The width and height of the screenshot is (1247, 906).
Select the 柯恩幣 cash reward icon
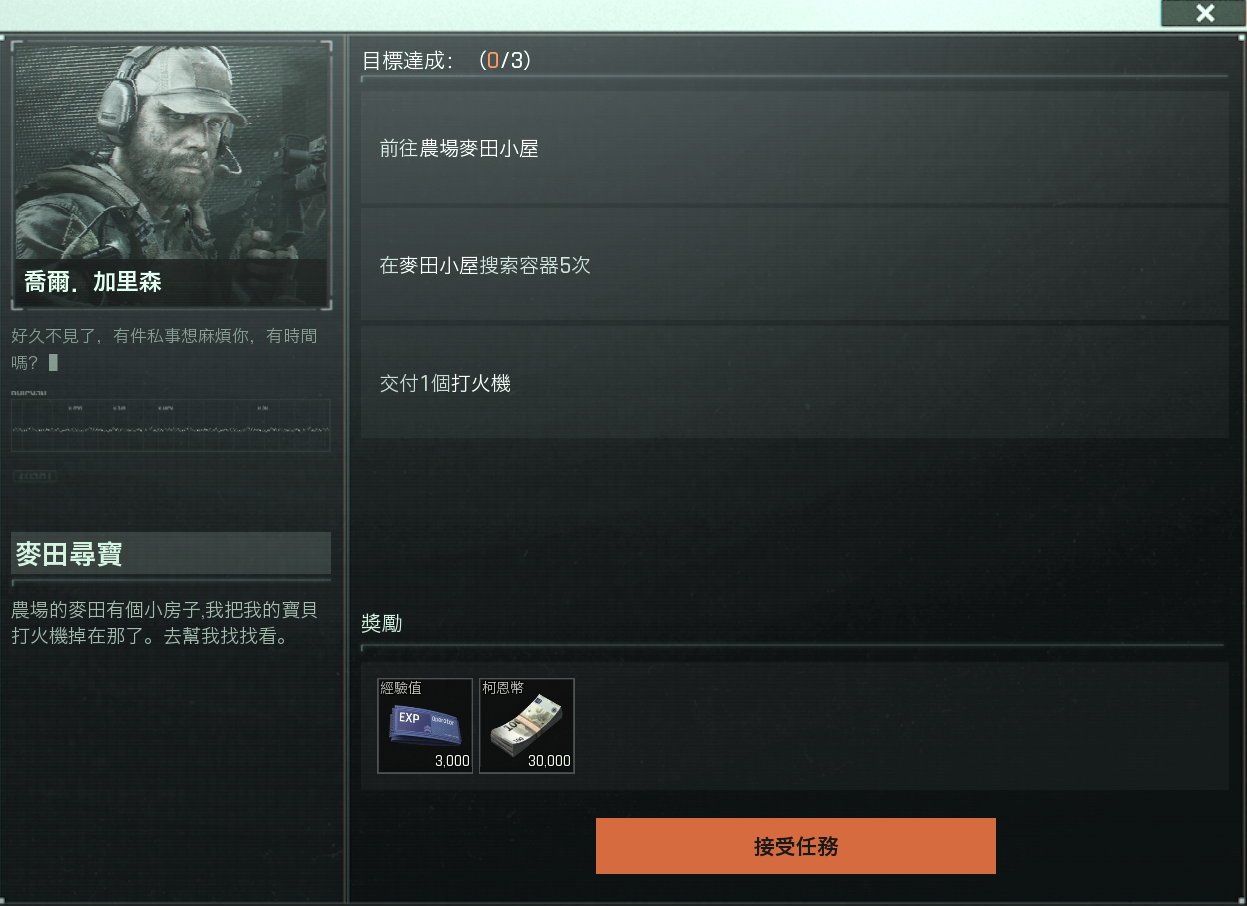[527, 726]
